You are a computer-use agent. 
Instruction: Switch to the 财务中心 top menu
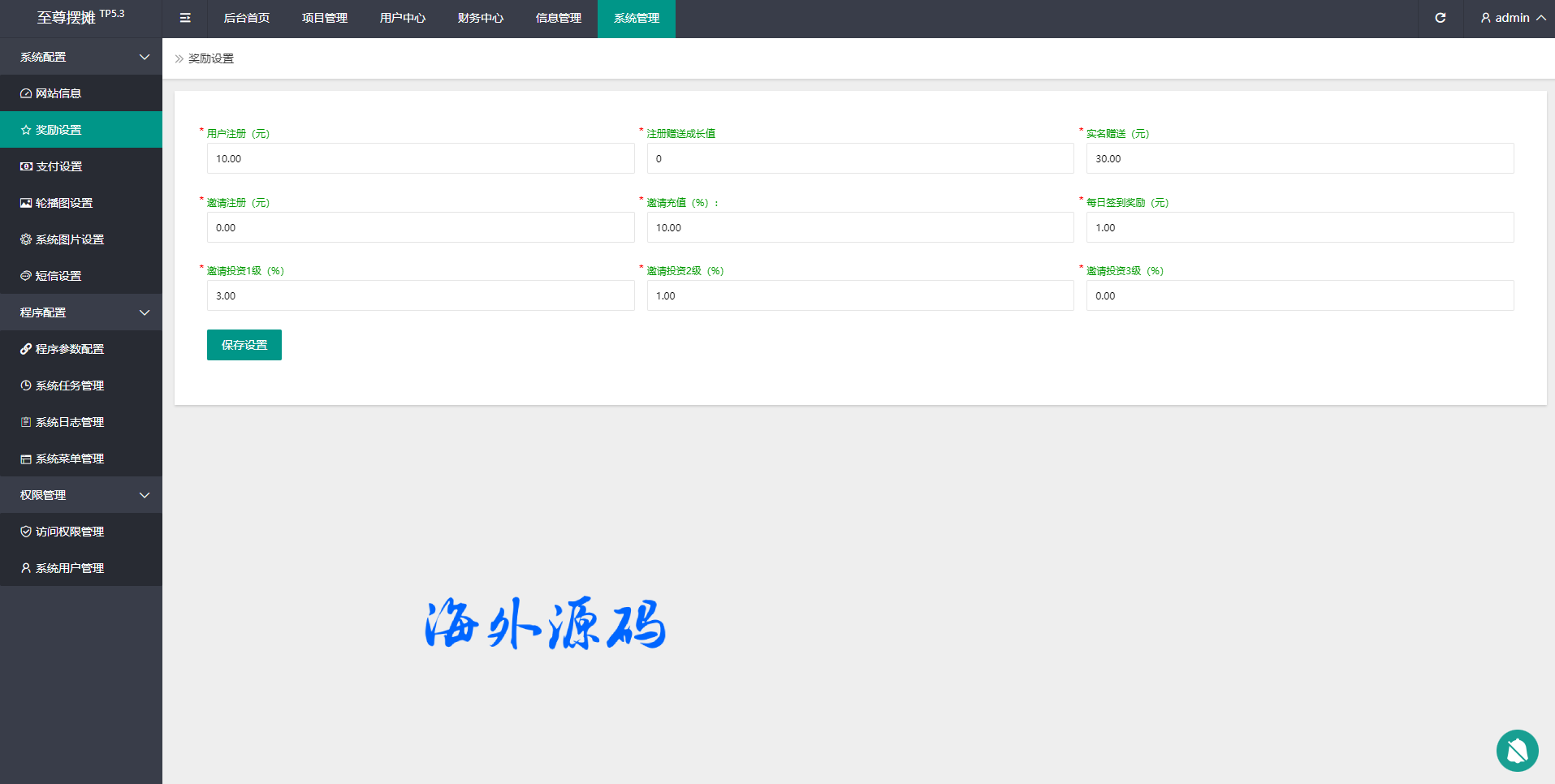pyautogui.click(x=480, y=18)
